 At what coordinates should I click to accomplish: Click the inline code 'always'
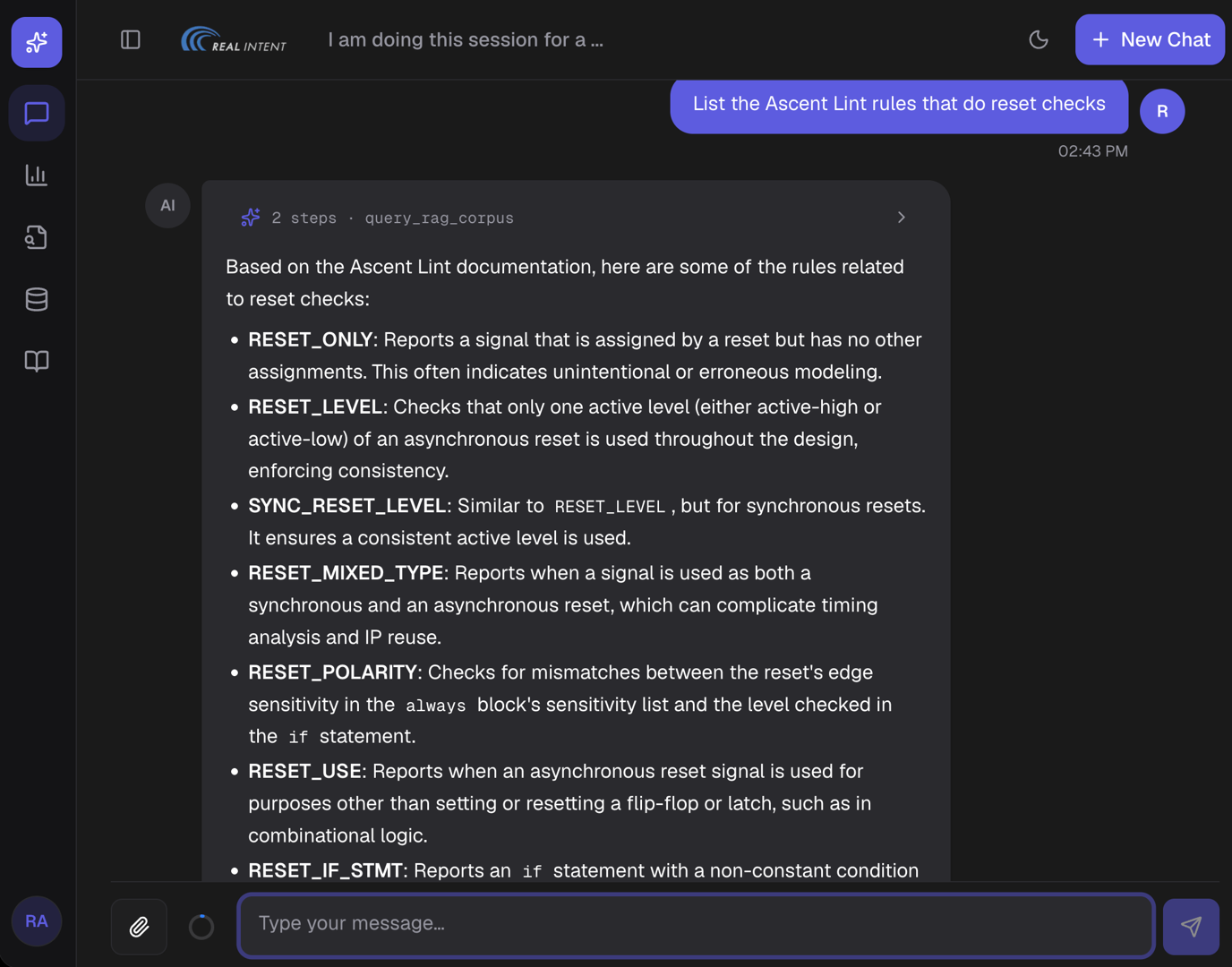436,706
